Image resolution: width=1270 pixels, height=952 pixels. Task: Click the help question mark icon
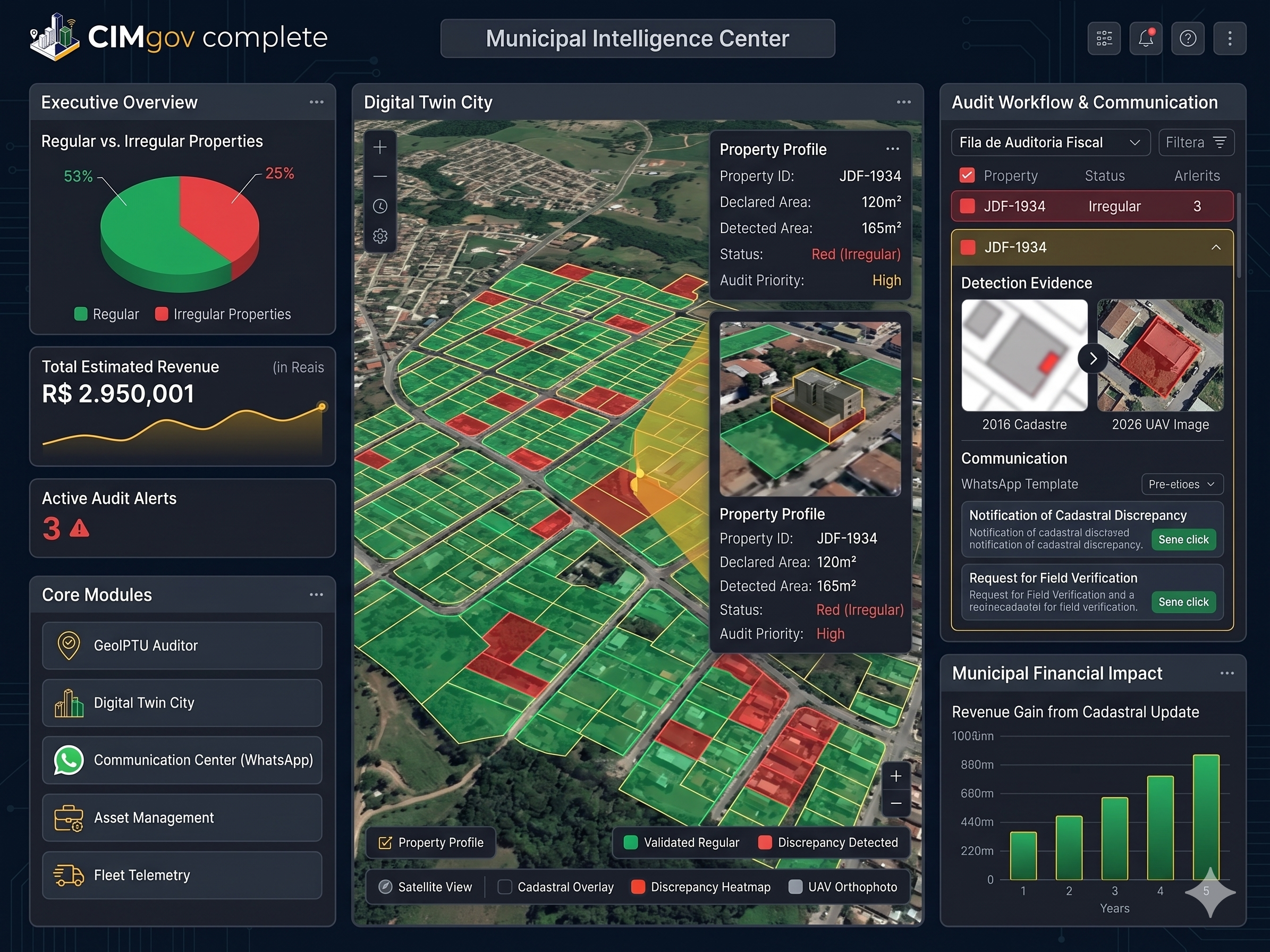(1187, 38)
